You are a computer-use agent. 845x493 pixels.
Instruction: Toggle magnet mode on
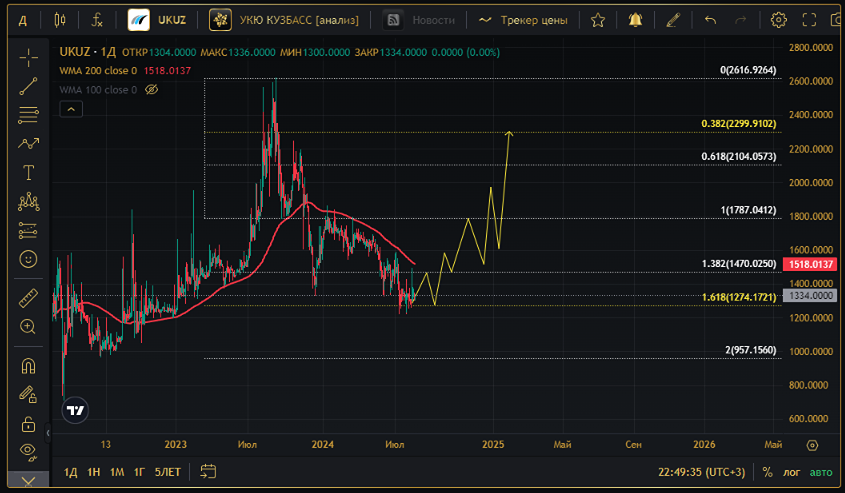click(28, 366)
